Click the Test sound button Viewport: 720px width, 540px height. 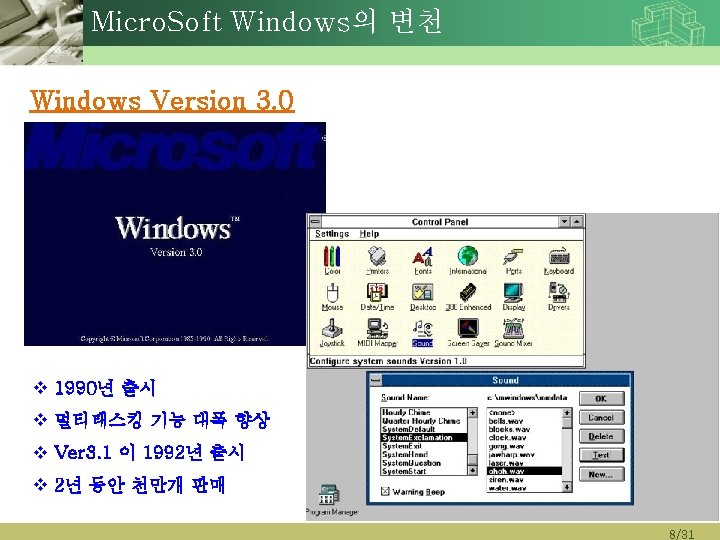point(601,455)
